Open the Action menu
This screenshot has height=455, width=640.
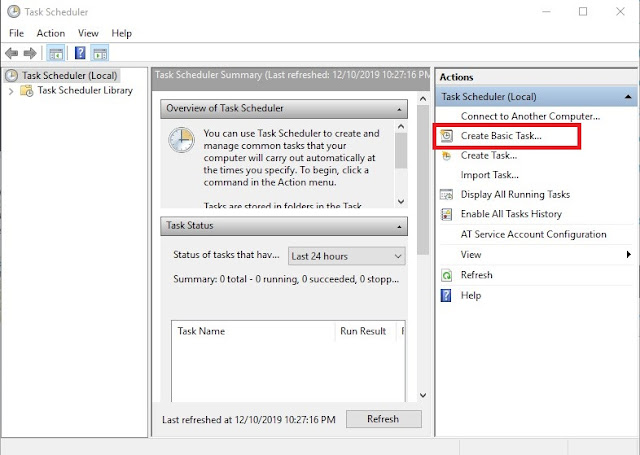(x=51, y=33)
